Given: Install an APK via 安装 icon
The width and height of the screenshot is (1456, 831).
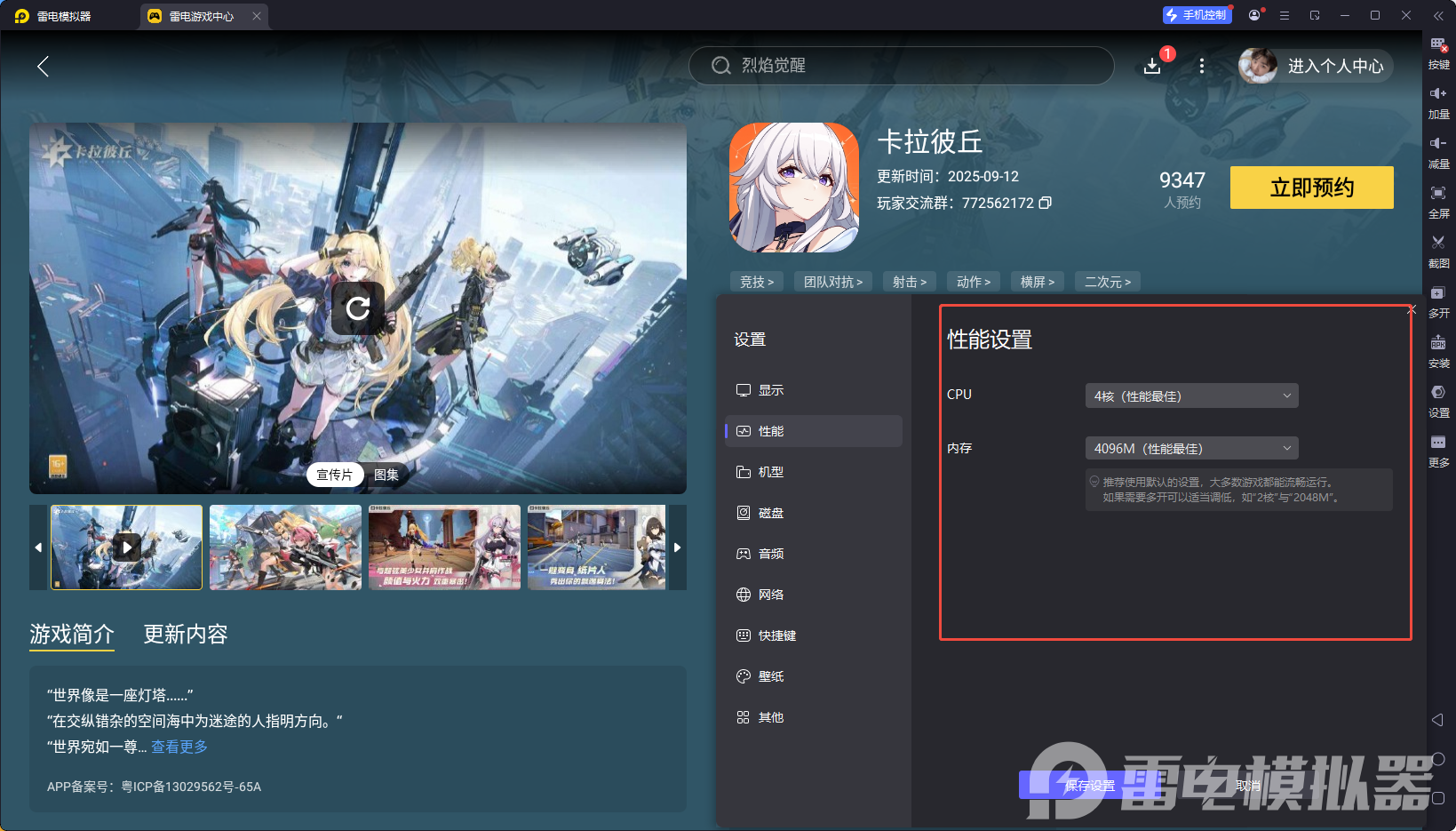Looking at the screenshot, I should pos(1439,350).
